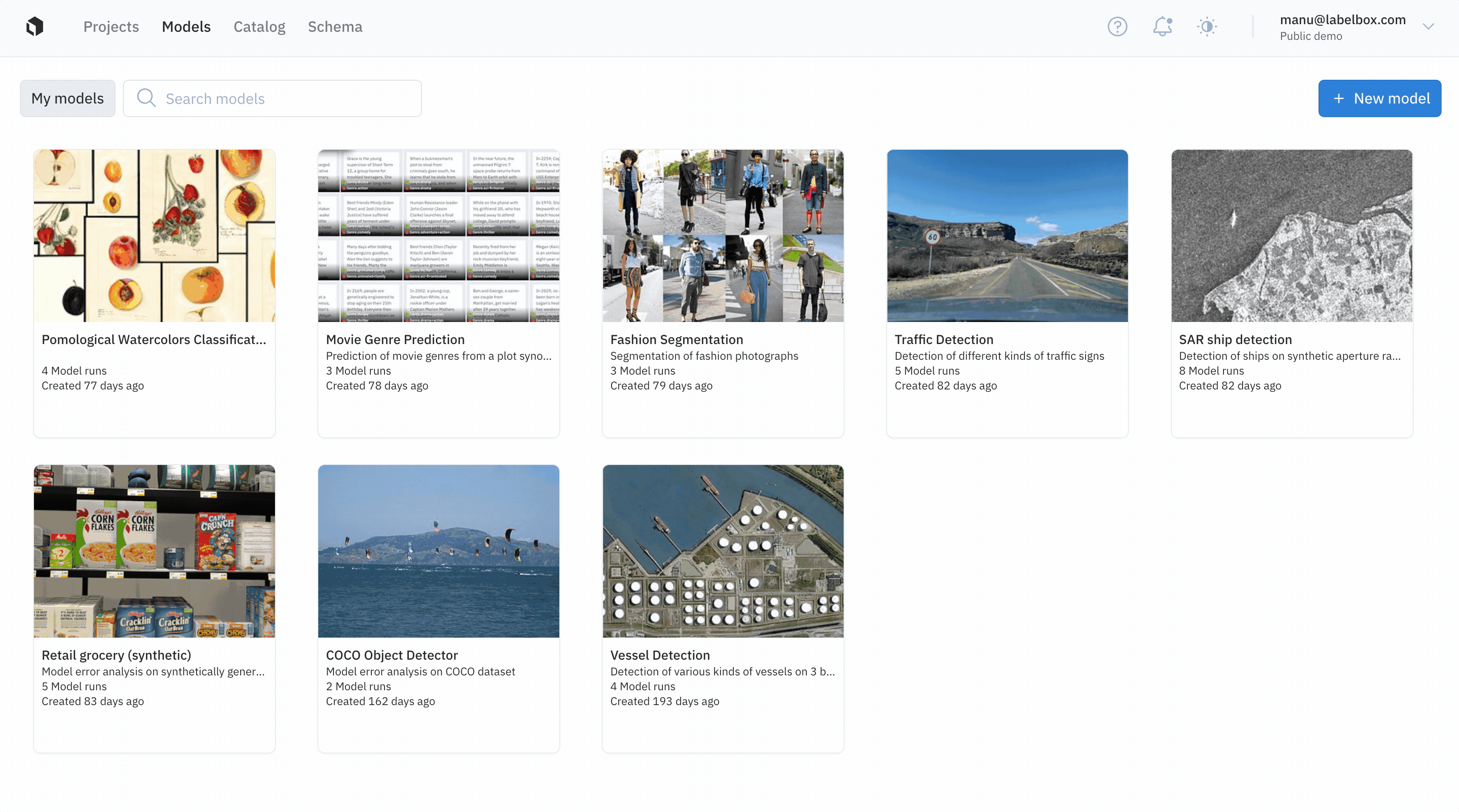The width and height of the screenshot is (1459, 812).
Task: Open the help question mark icon
Action: click(x=1117, y=27)
